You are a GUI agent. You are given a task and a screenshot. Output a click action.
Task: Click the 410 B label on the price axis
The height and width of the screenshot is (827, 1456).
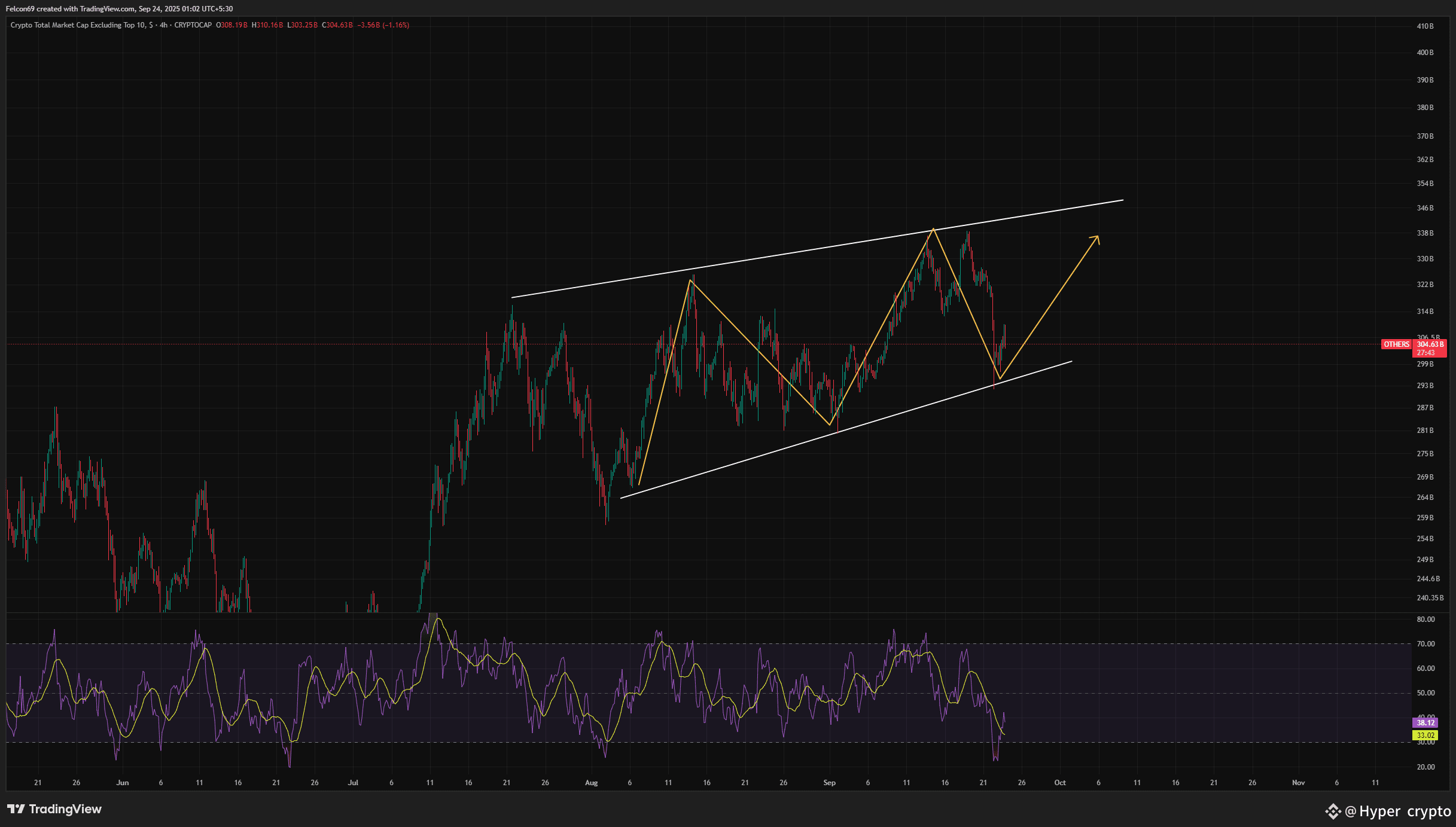(1425, 26)
